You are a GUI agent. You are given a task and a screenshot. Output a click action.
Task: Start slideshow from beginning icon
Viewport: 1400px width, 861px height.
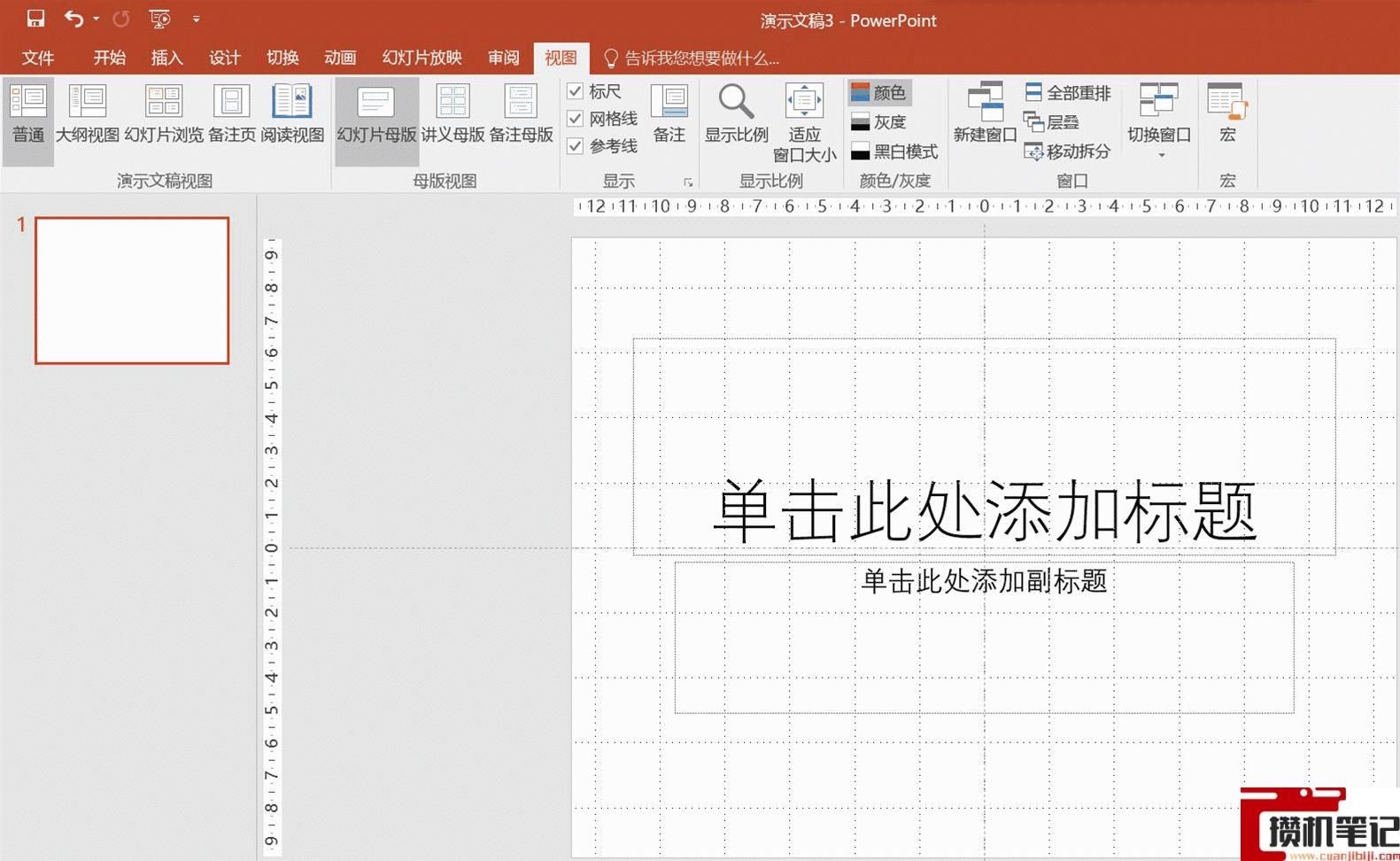[x=160, y=19]
